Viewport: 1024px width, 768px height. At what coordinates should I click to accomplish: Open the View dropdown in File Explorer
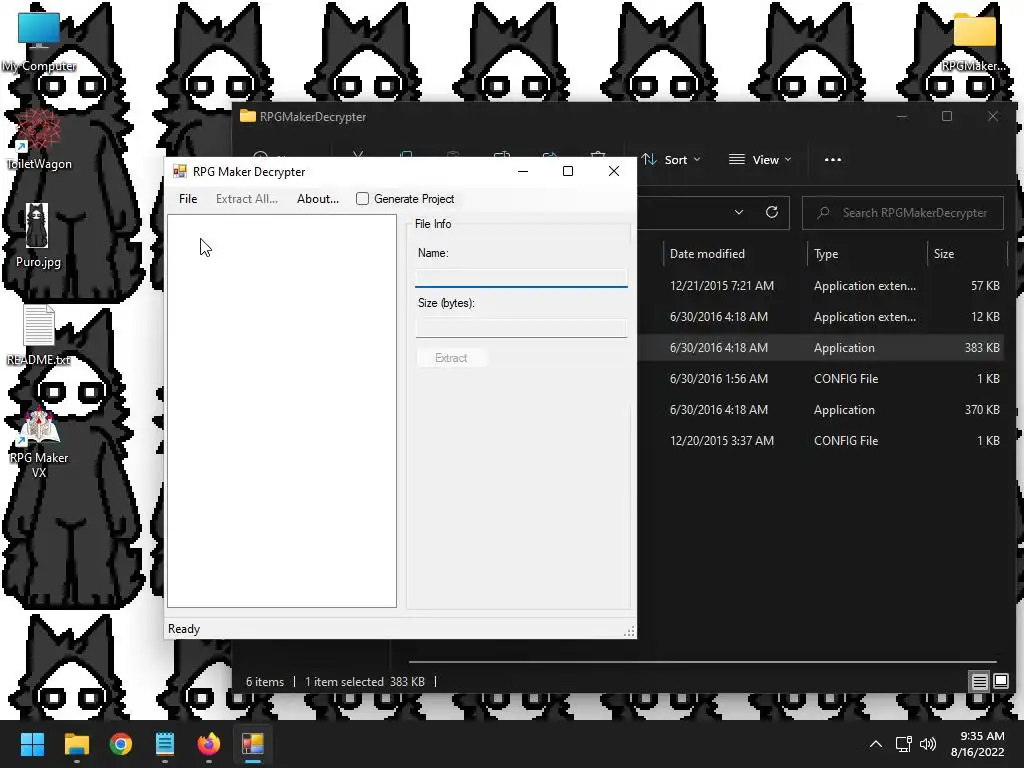pyautogui.click(x=760, y=159)
